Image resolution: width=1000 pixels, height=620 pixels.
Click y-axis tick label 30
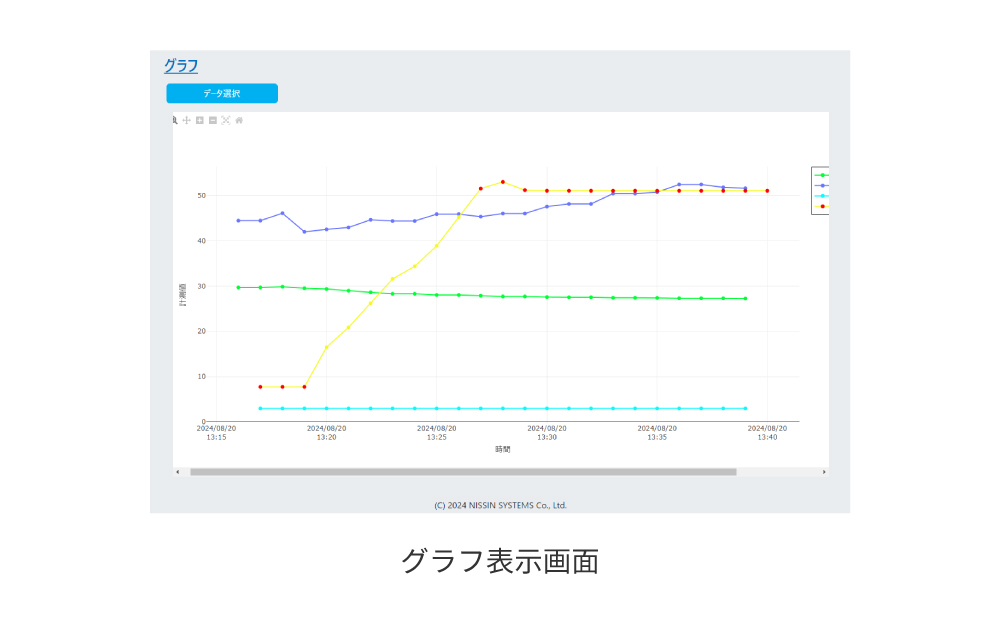pyautogui.click(x=202, y=286)
